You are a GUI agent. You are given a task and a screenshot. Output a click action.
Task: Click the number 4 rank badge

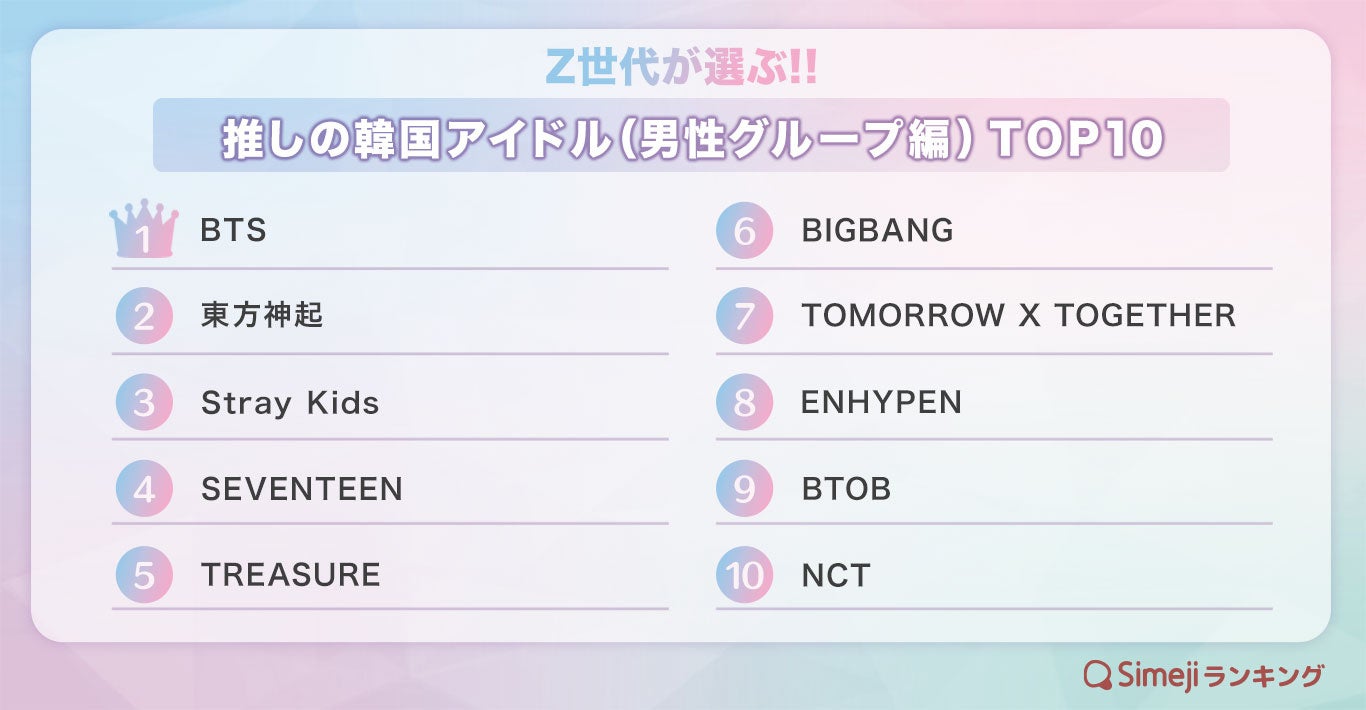(144, 489)
